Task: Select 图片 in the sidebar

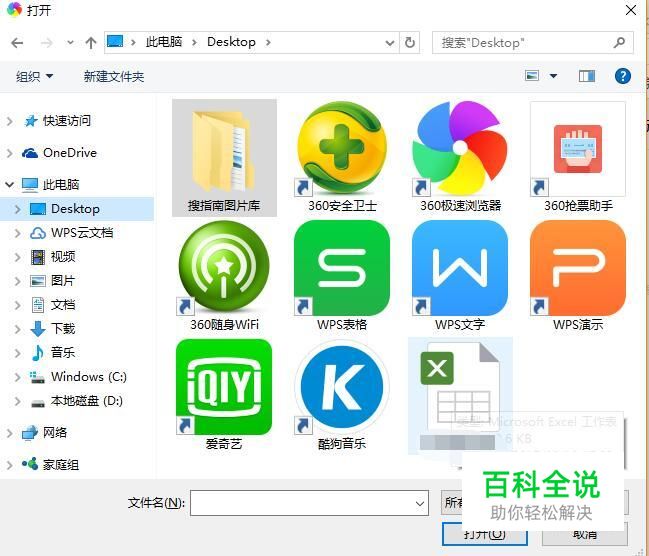Action: tap(63, 281)
